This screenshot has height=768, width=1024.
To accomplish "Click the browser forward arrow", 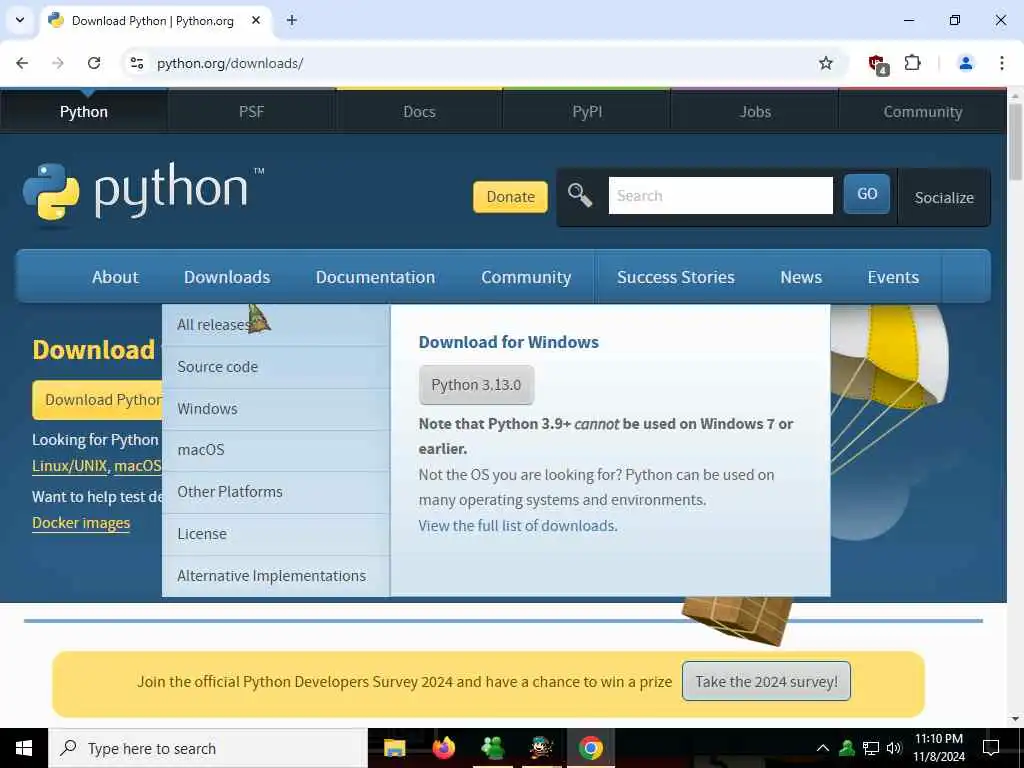I will point(58,63).
